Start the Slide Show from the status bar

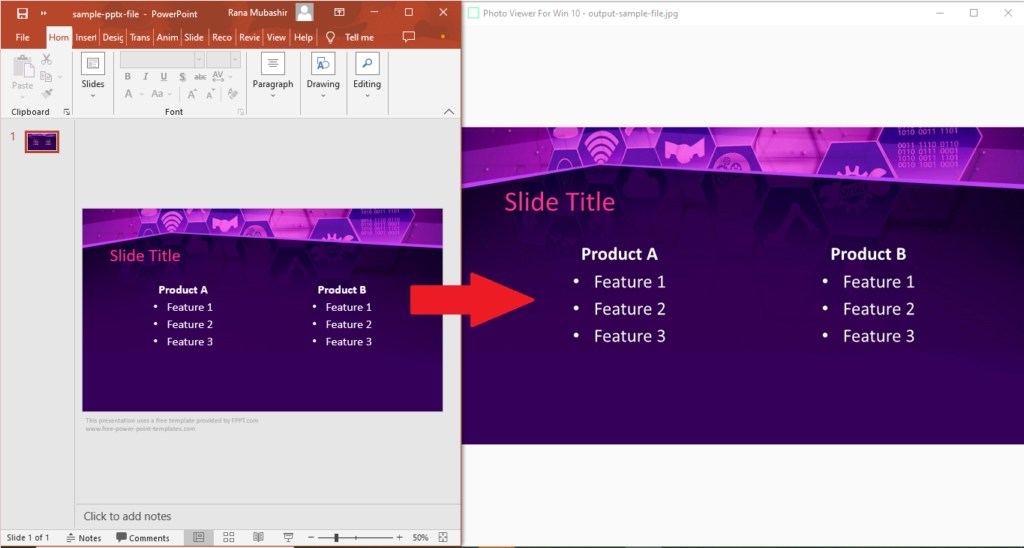(x=288, y=537)
